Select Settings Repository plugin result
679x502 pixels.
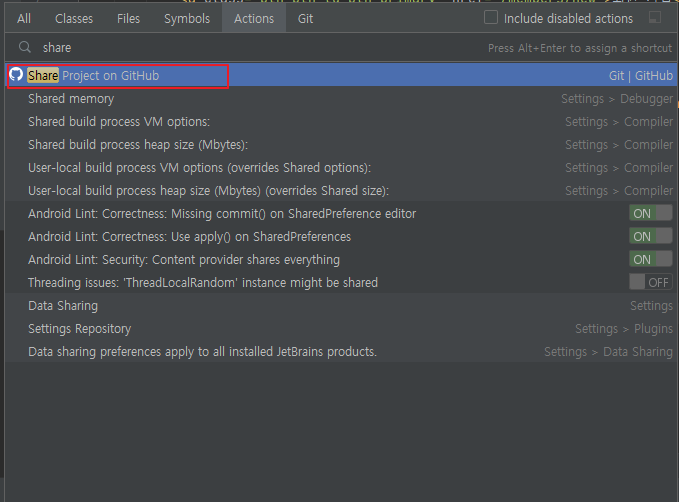click(x=340, y=329)
